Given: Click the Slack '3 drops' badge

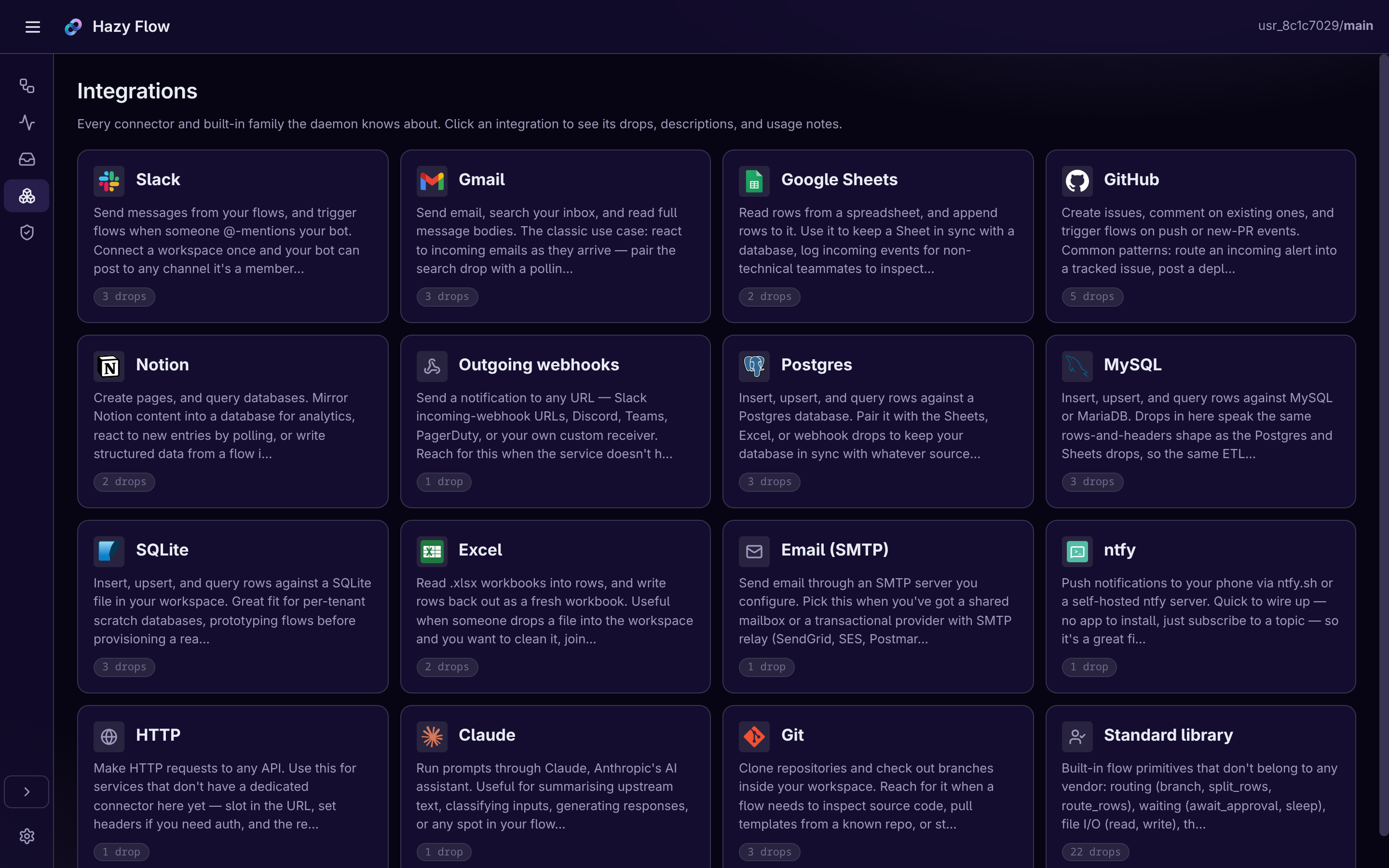Looking at the screenshot, I should 124,297.
